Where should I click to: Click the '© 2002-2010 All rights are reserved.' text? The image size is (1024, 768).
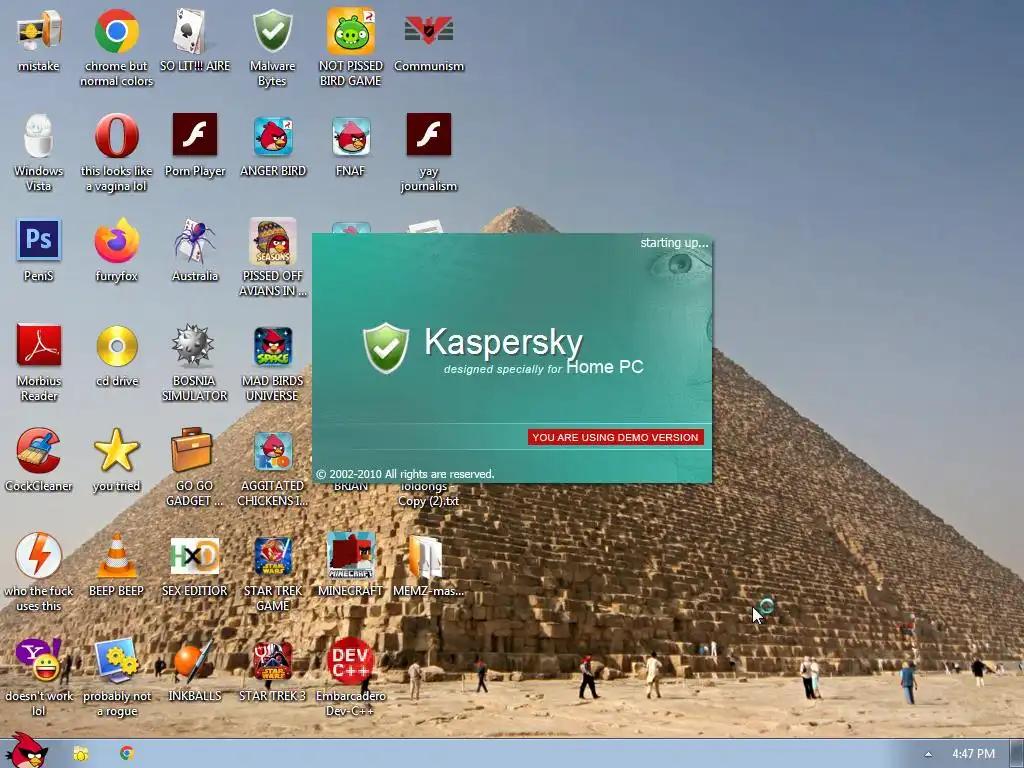coord(405,474)
